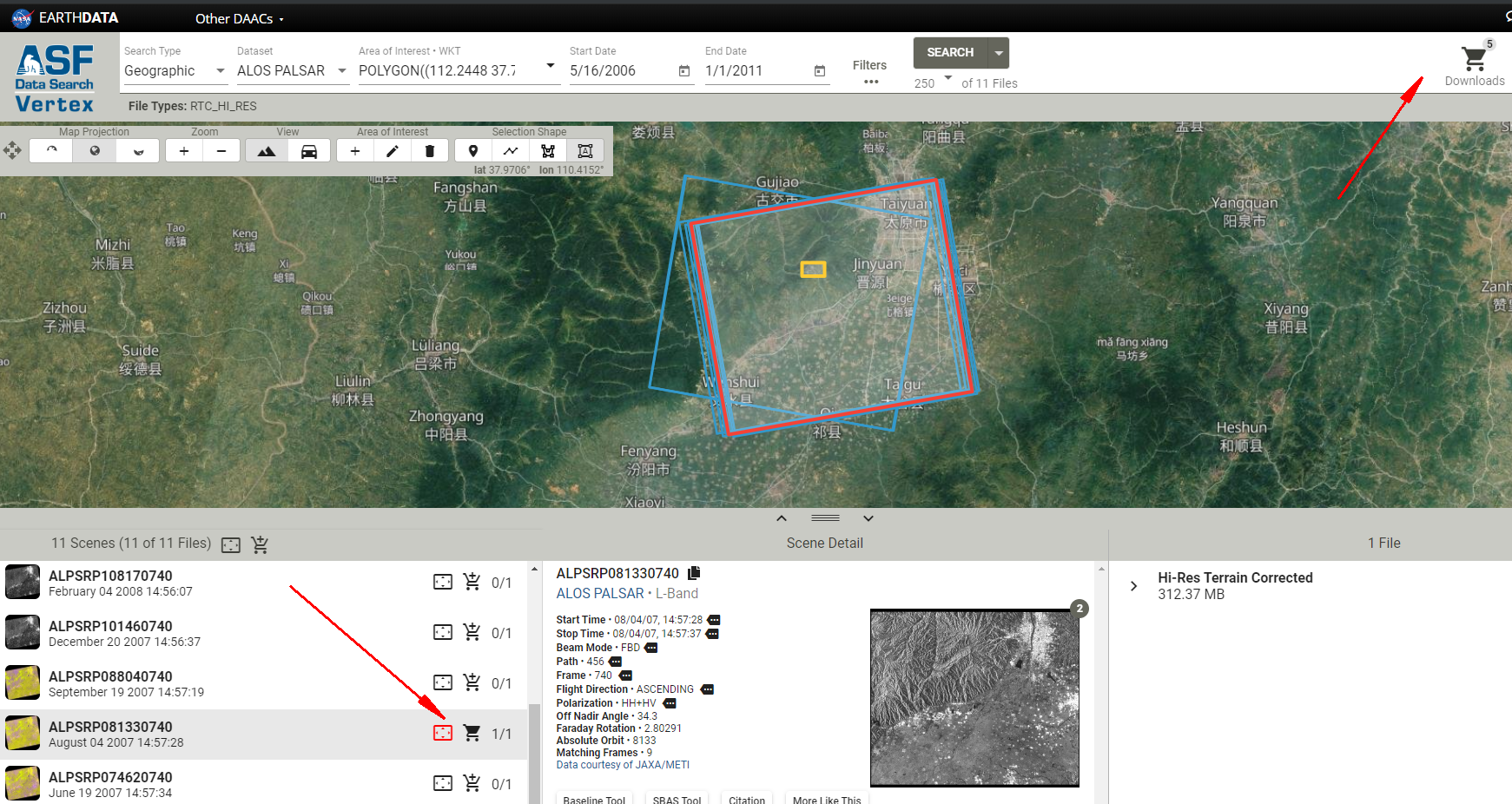The height and width of the screenshot is (804, 1512).
Task: Select the arc map projection icon
Action: tap(50, 150)
